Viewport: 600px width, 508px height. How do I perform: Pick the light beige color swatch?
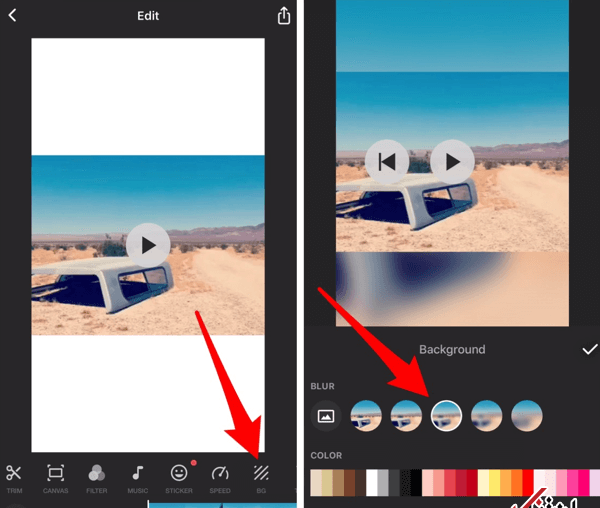pyautogui.click(x=316, y=483)
